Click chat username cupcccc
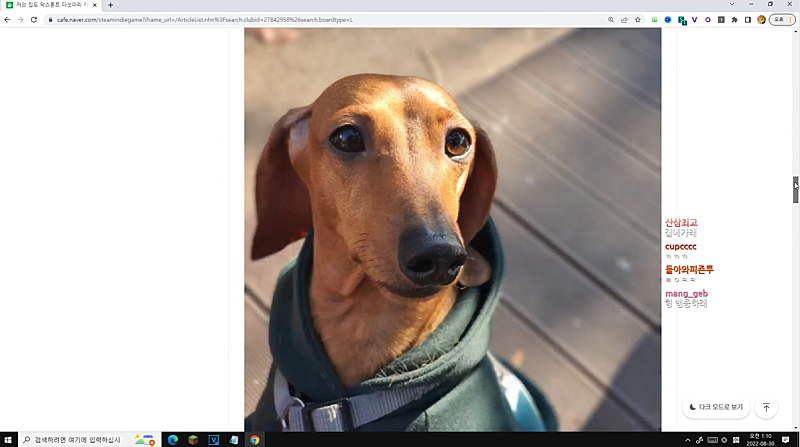This screenshot has height=447, width=800. pos(681,246)
